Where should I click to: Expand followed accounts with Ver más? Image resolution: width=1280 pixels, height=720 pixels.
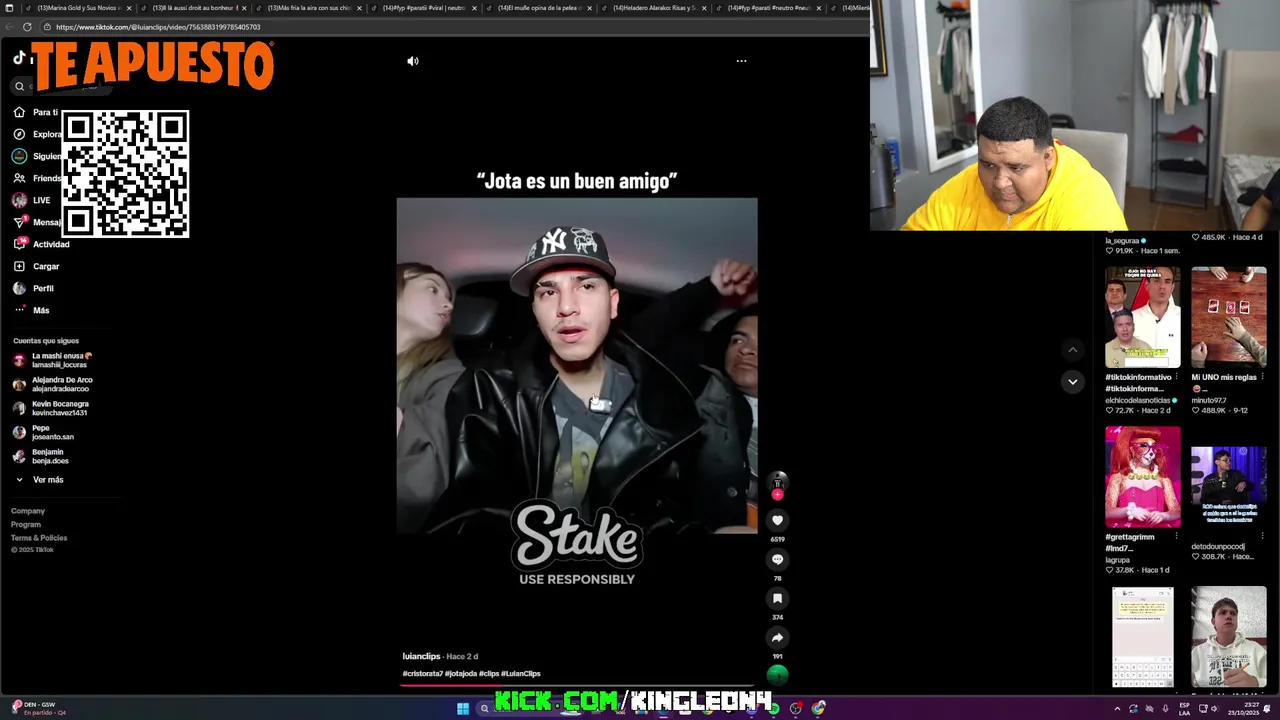(40, 480)
